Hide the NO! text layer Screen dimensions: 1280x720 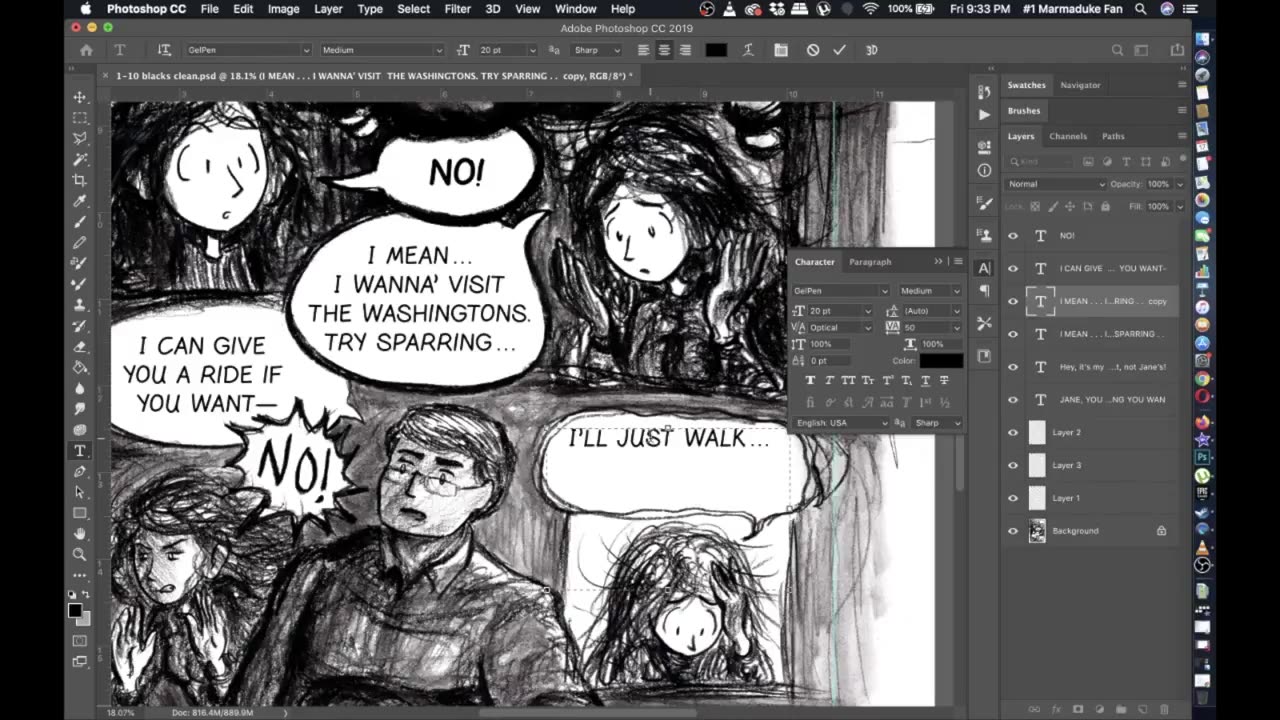(1013, 236)
